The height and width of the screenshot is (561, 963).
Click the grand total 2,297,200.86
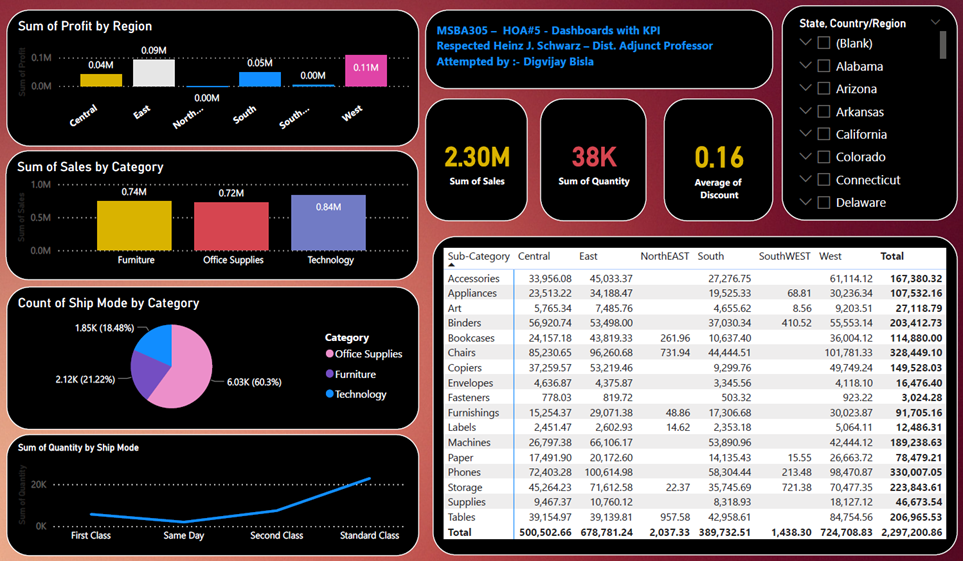[x=911, y=532]
